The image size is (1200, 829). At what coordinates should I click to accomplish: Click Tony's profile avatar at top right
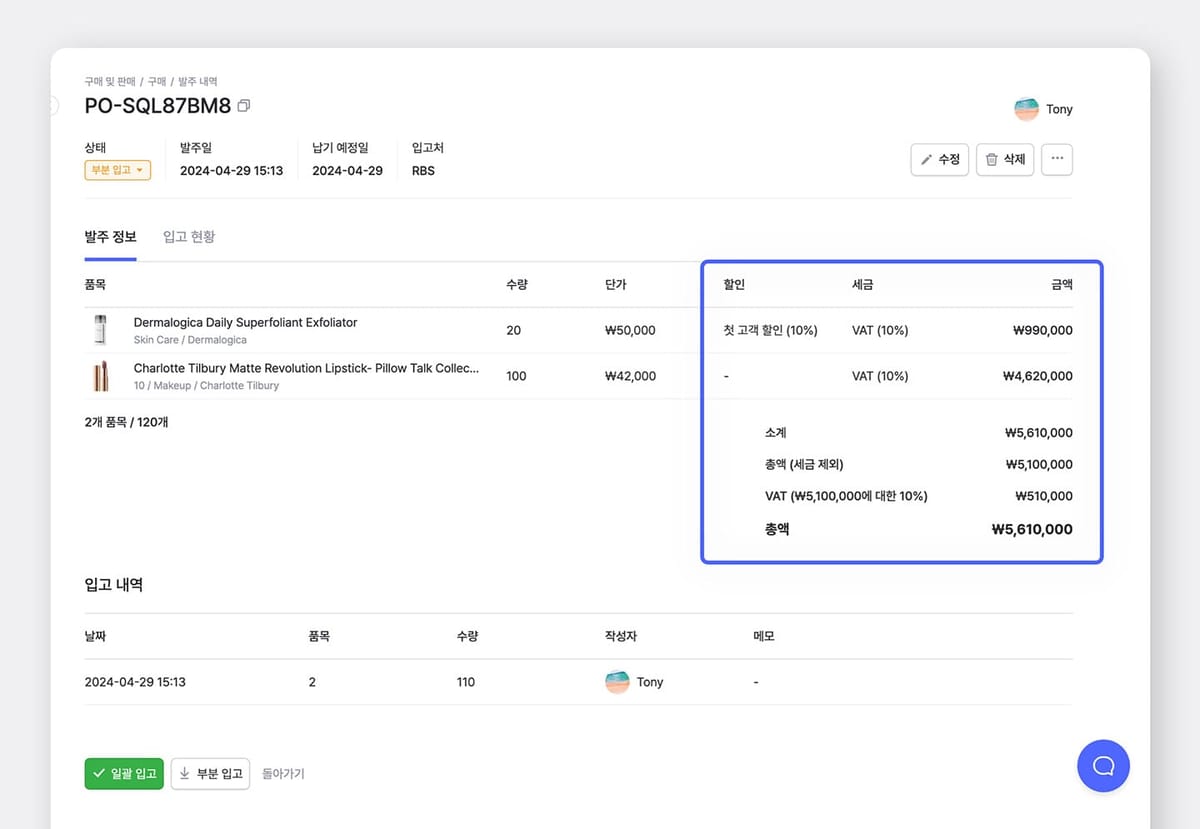[1026, 109]
